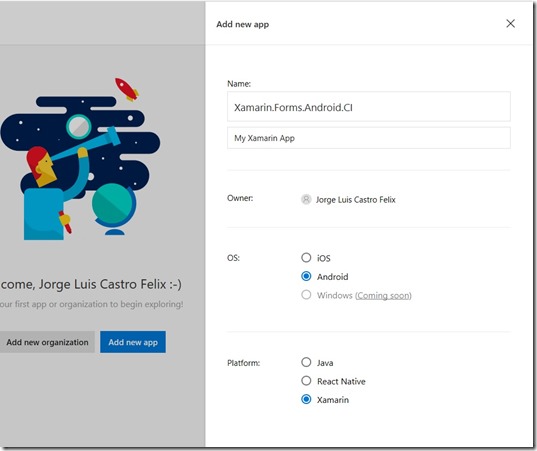This screenshot has height=451, width=537.
Task: Click the owner avatar icon
Action: [x=306, y=199]
